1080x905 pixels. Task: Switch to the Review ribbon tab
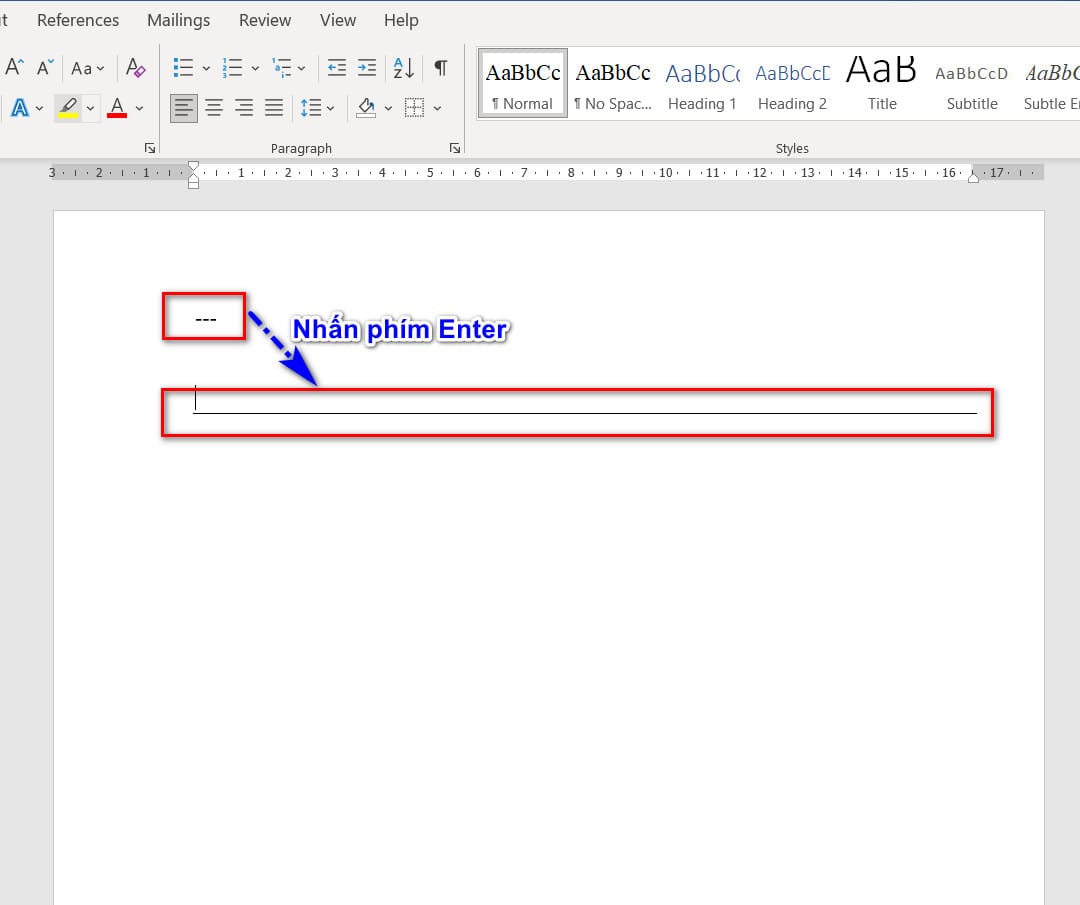tap(265, 20)
